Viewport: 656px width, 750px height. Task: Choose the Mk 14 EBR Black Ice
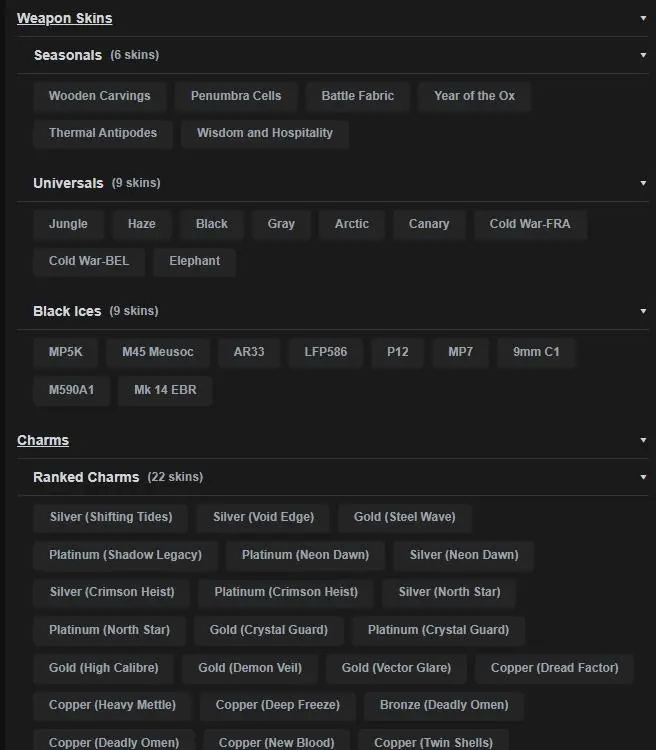(165, 390)
